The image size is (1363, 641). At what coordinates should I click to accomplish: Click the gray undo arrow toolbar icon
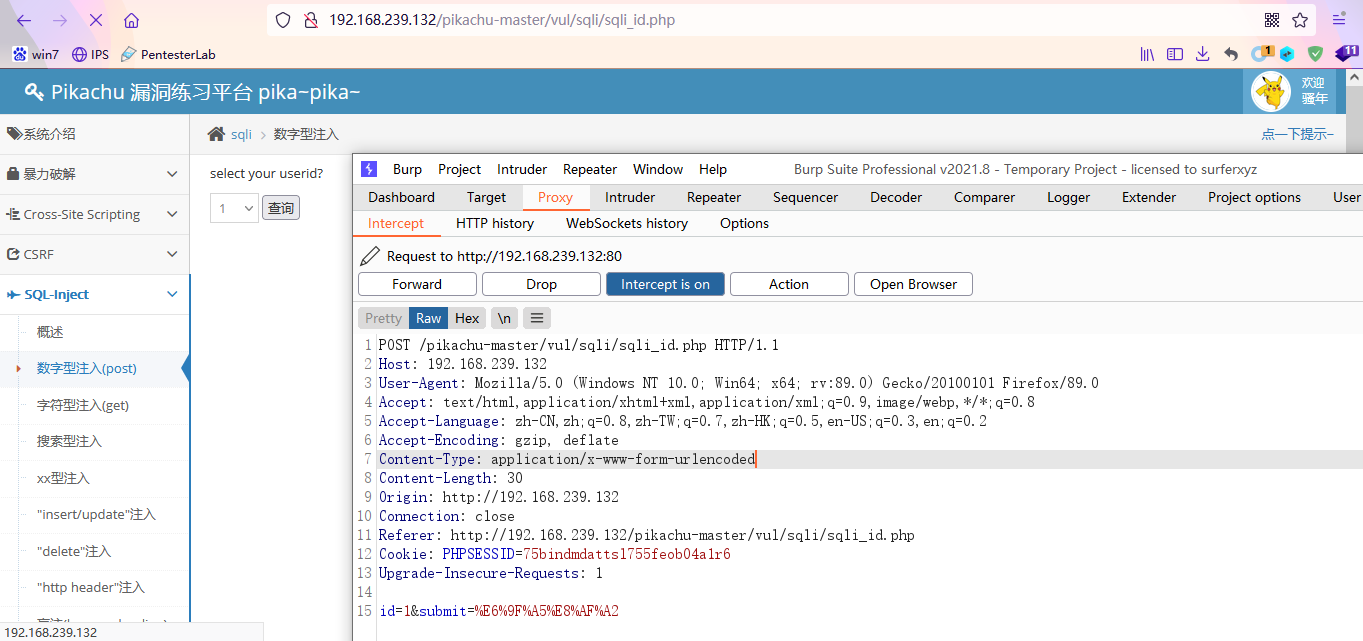(x=1231, y=54)
